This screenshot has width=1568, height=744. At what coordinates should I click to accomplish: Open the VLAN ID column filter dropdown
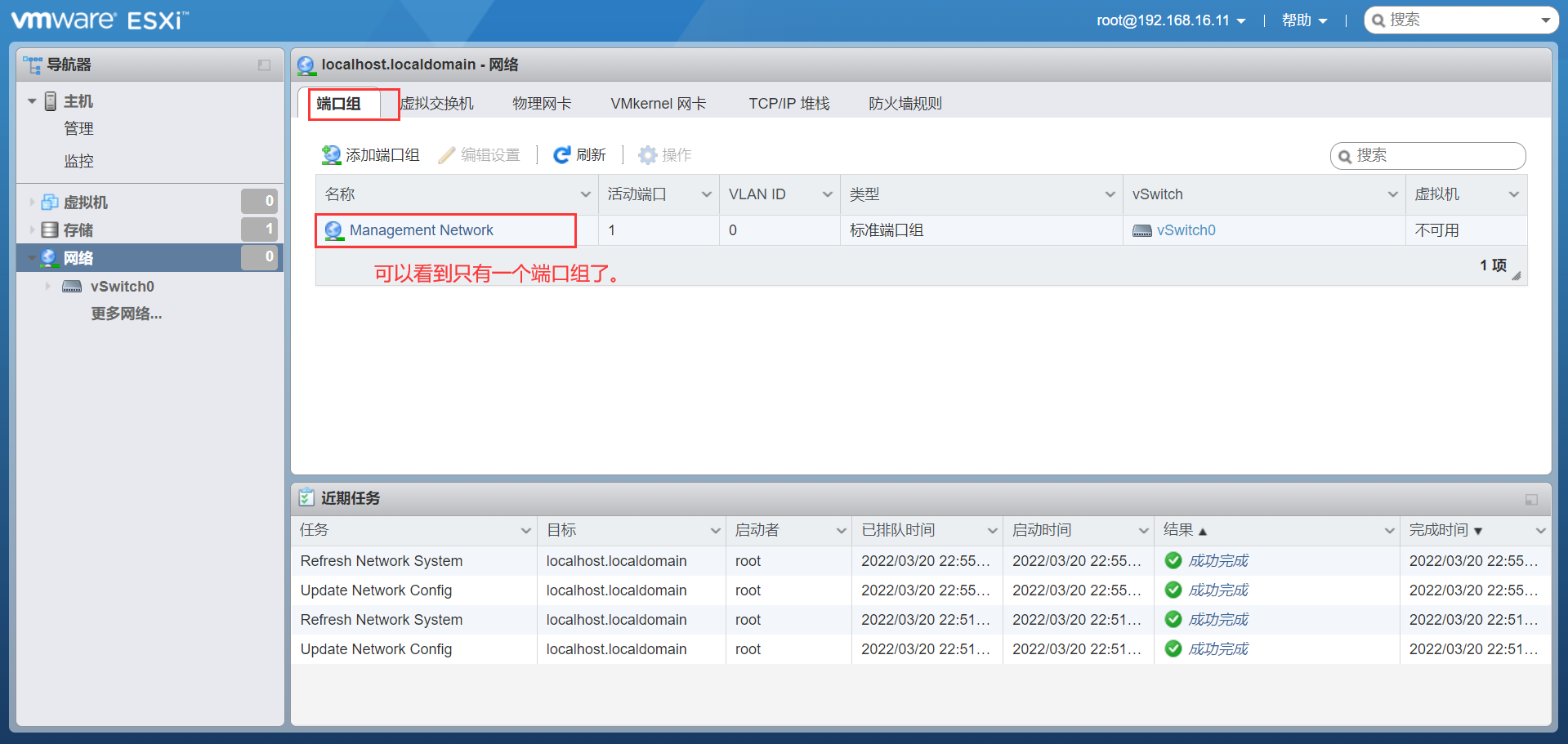pyautogui.click(x=827, y=194)
